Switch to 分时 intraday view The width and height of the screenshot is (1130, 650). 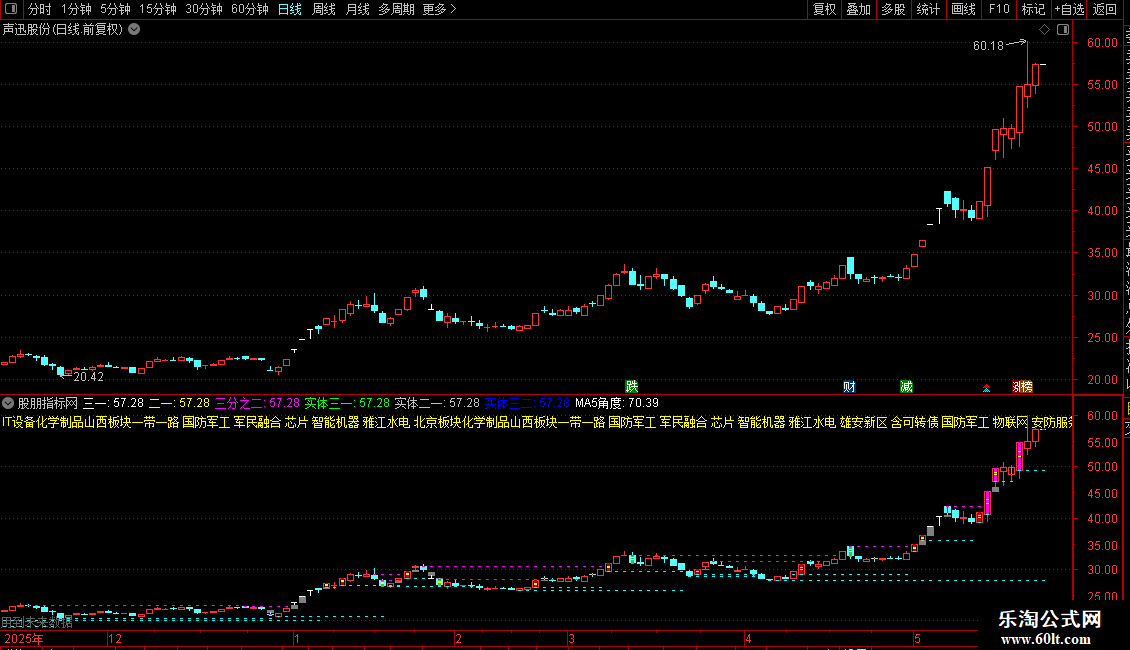click(x=40, y=9)
